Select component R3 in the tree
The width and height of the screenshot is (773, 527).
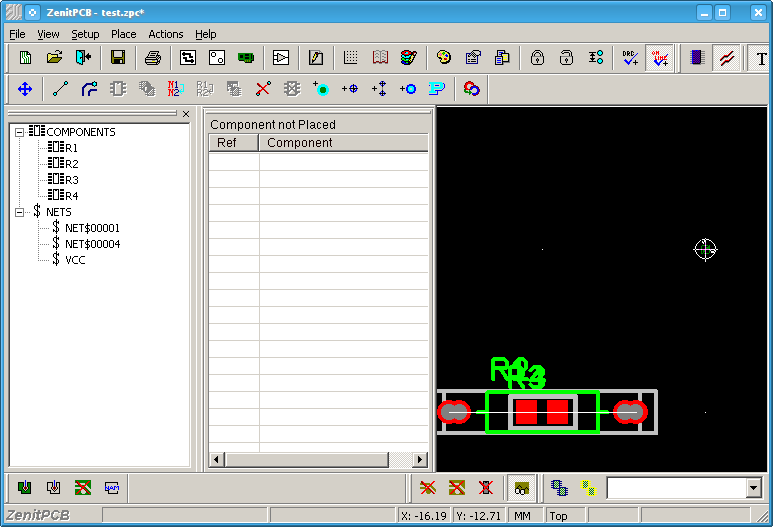pos(71,179)
